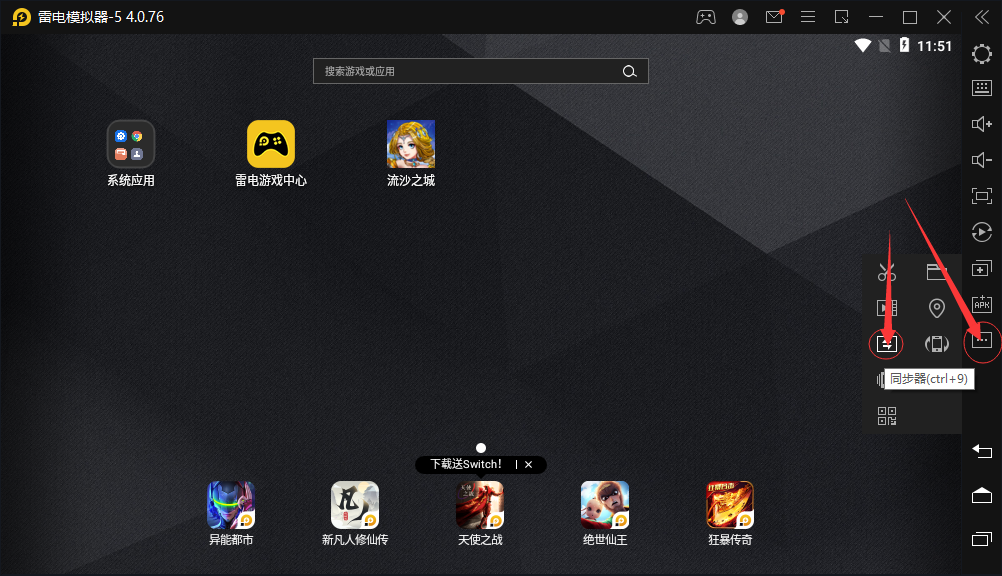Image resolution: width=1002 pixels, height=576 pixels.
Task: Click the no-SIM status icon
Action: (884, 45)
